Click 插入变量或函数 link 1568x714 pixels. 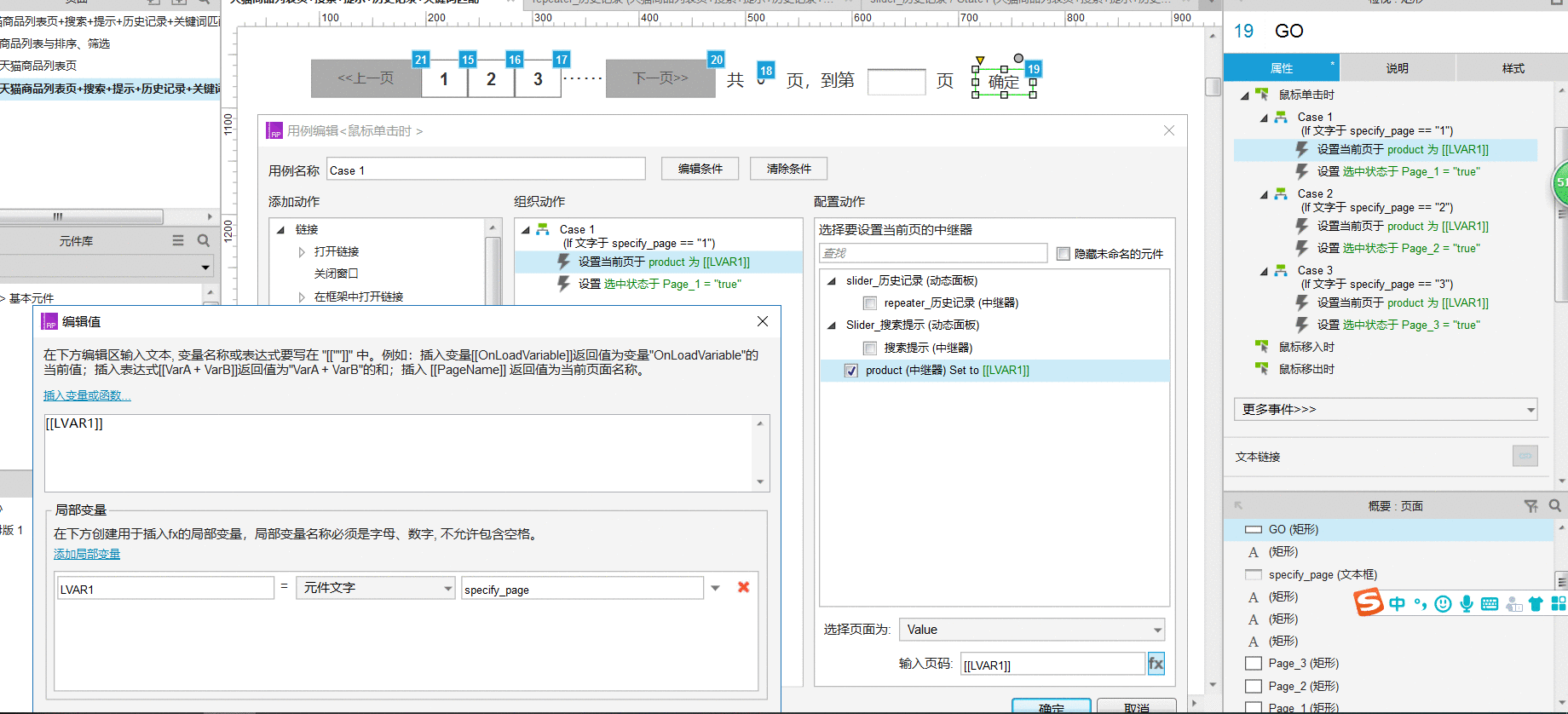coord(87,395)
